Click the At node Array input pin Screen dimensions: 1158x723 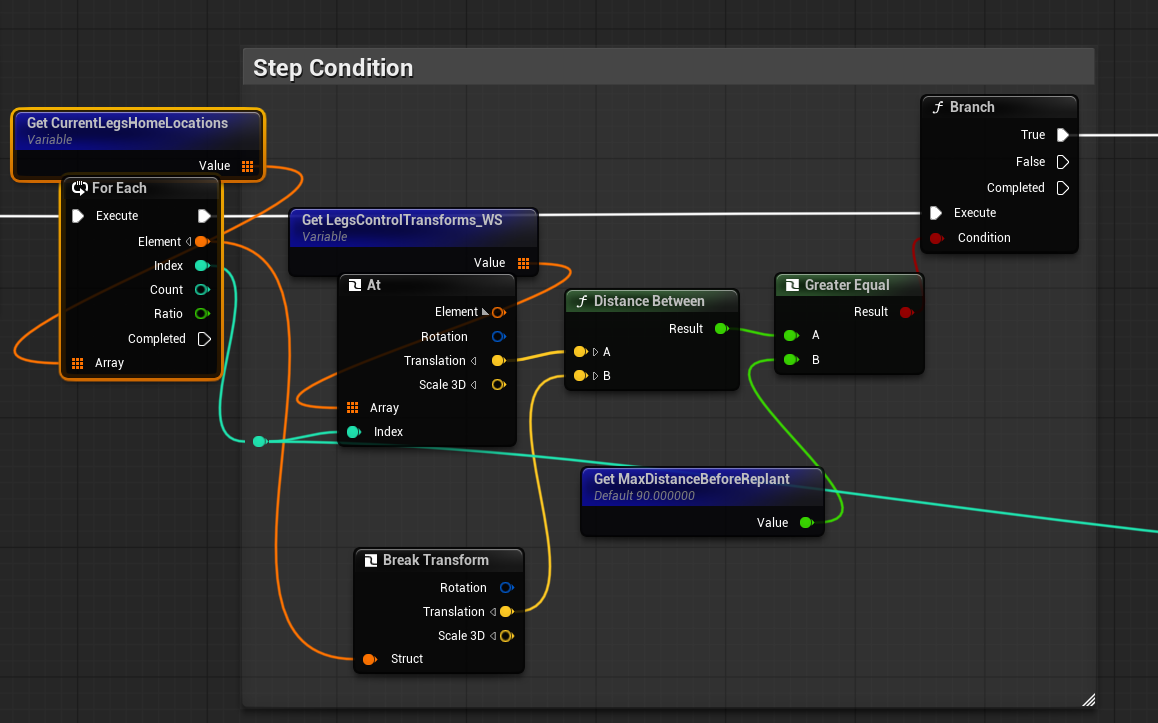353,408
